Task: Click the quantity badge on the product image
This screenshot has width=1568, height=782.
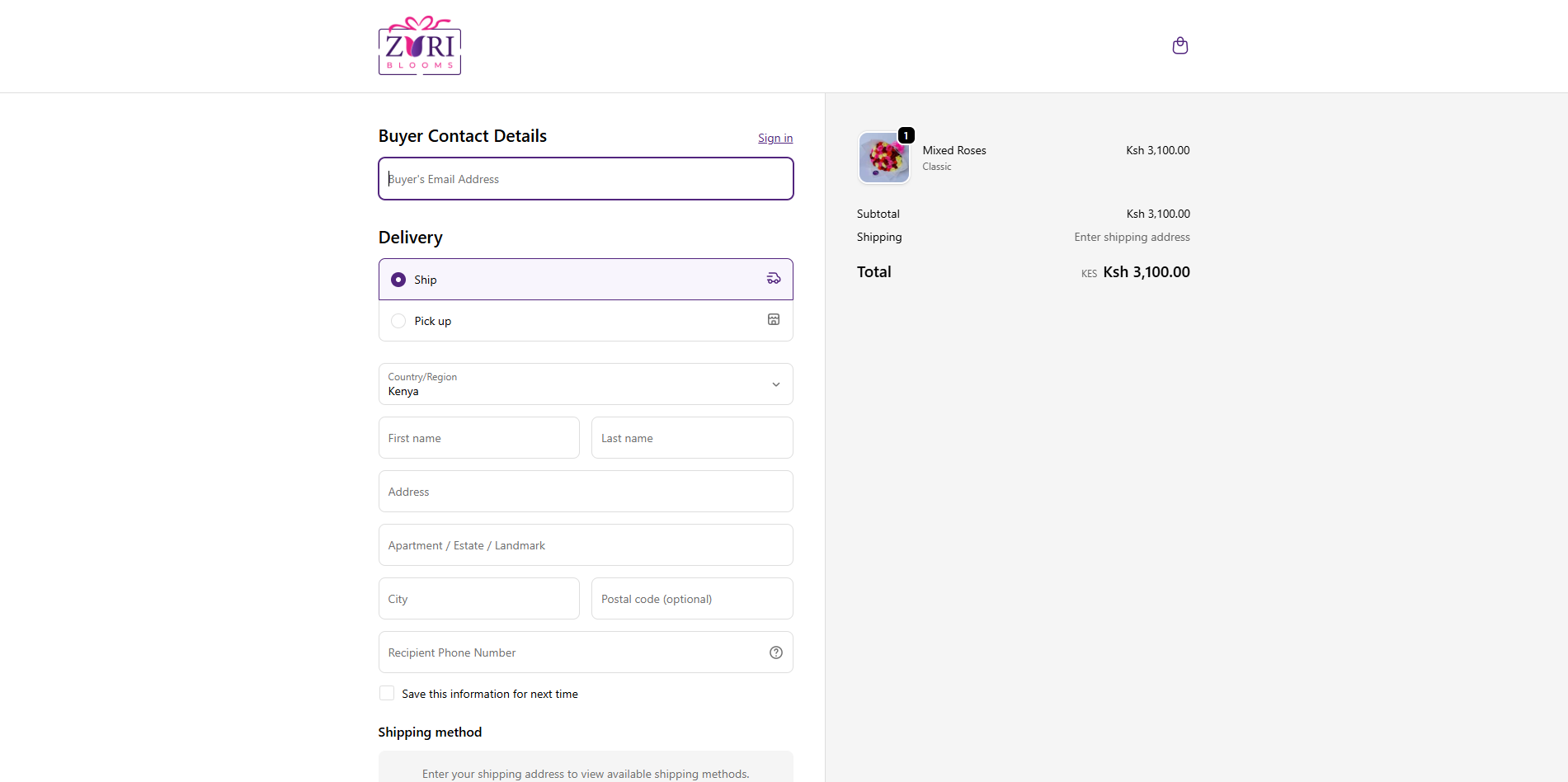Action: point(906,134)
